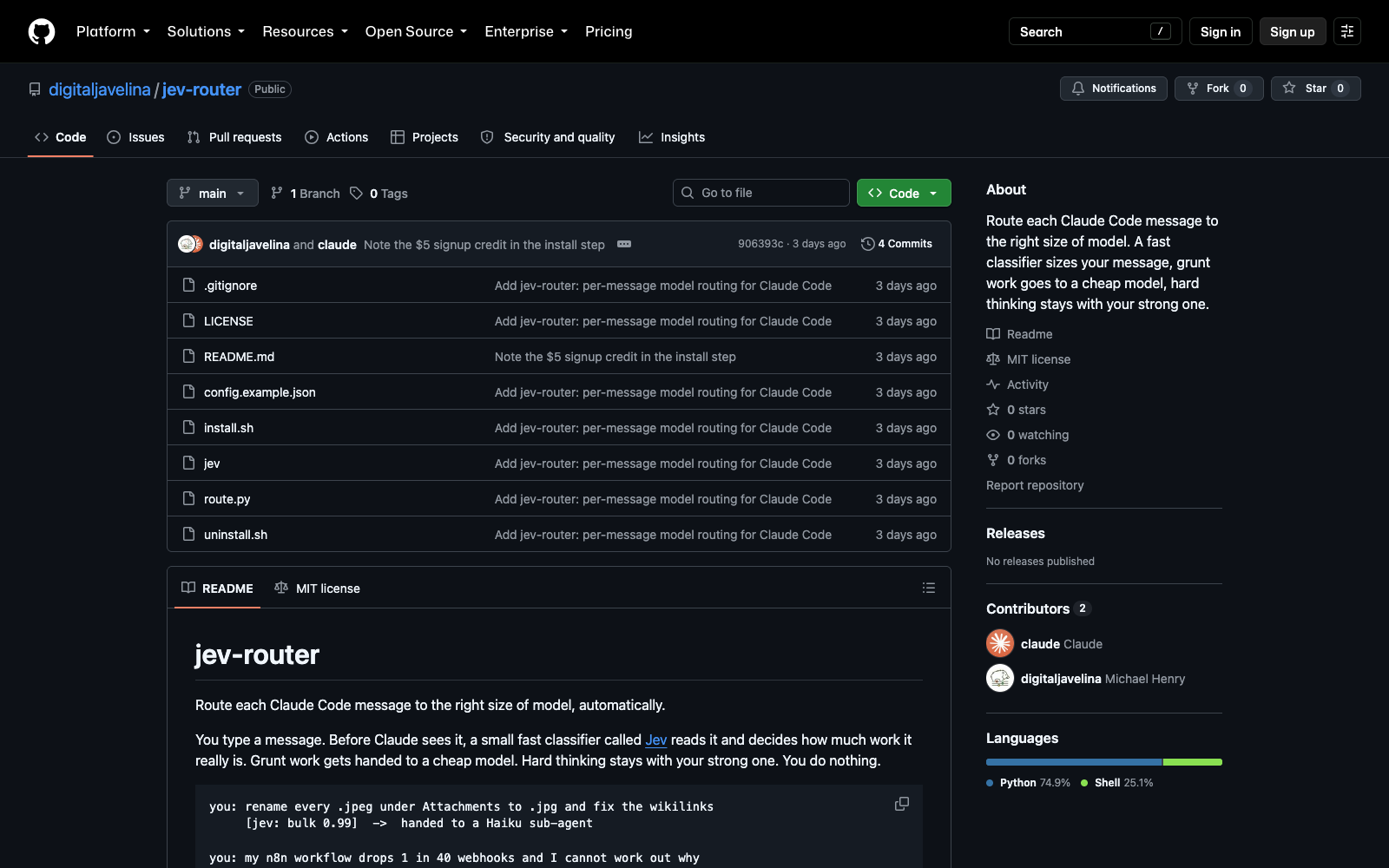Image resolution: width=1389 pixels, height=868 pixels.
Task: Expand the Platform menu
Action: (x=113, y=31)
